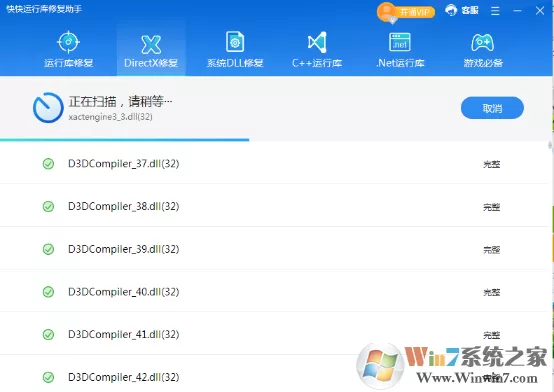Open the 运行库修复 crosshair icon
The width and height of the screenshot is (554, 392).
click(68, 42)
